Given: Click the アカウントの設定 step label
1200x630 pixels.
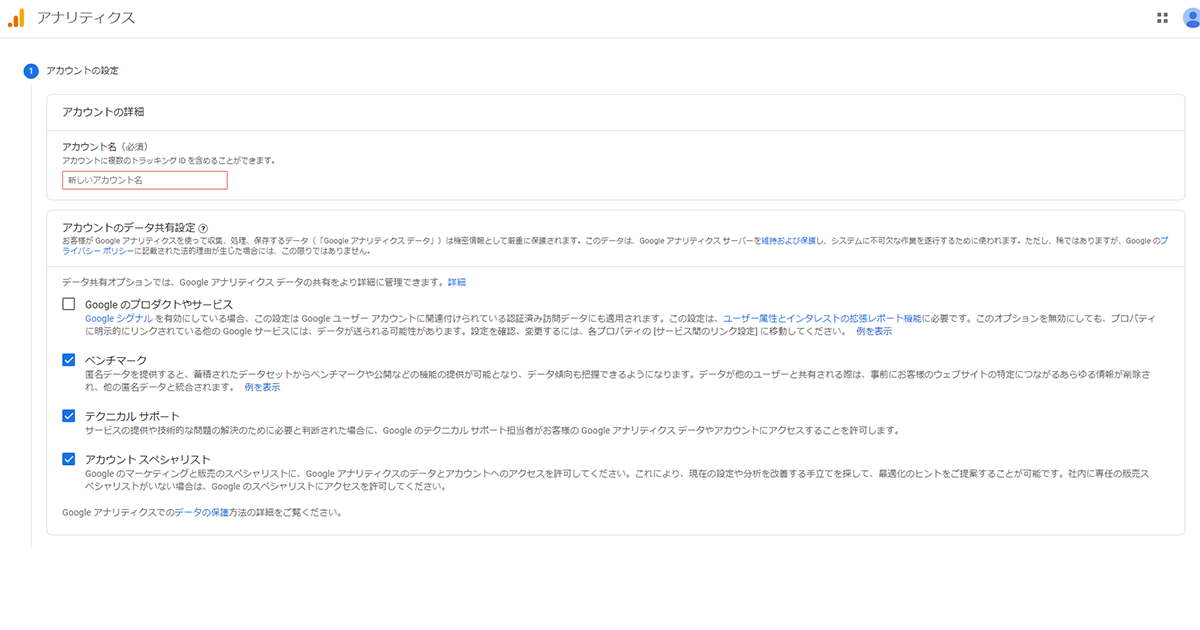Looking at the screenshot, I should [82, 71].
